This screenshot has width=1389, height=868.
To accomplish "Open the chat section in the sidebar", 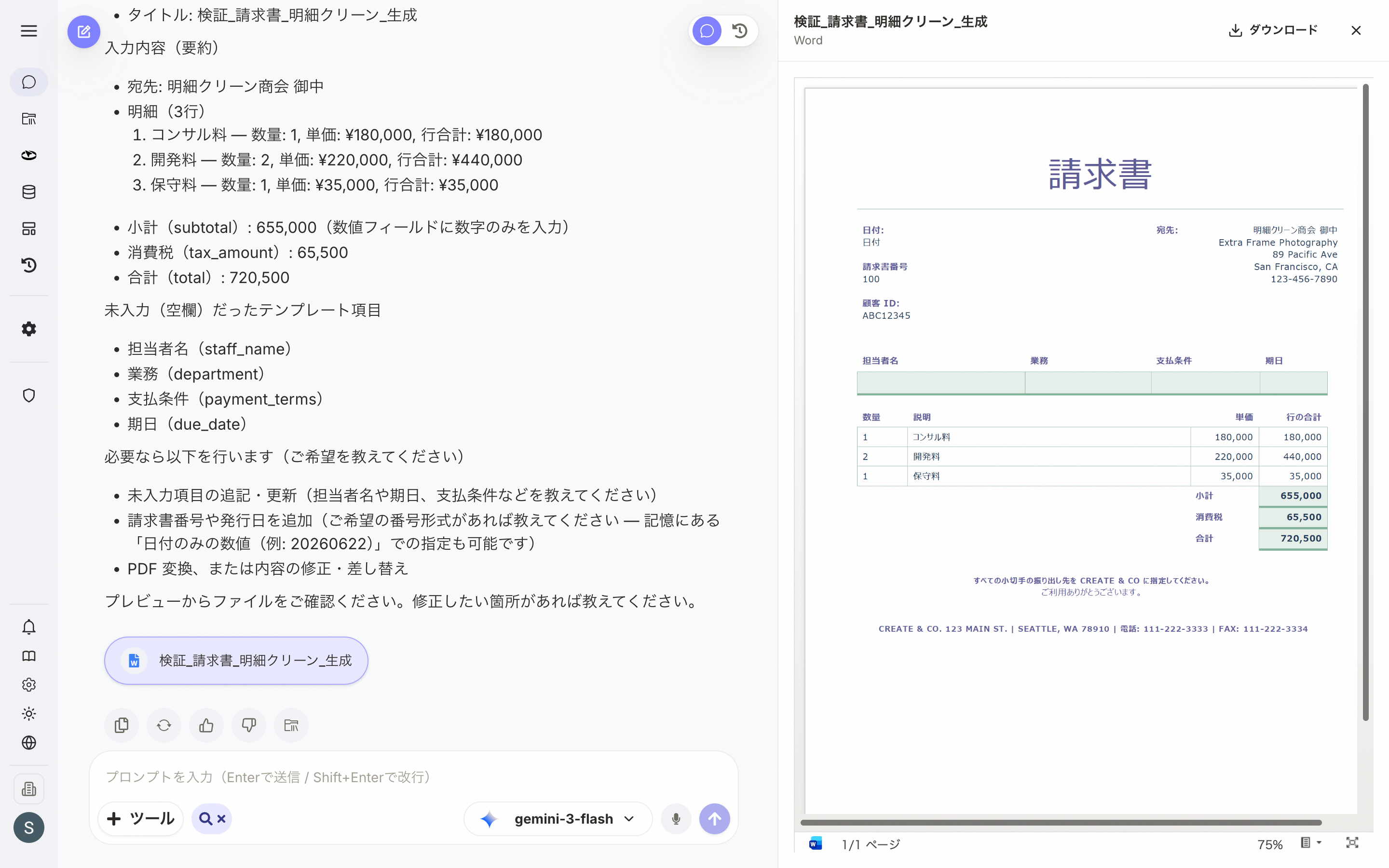I will coord(29,82).
